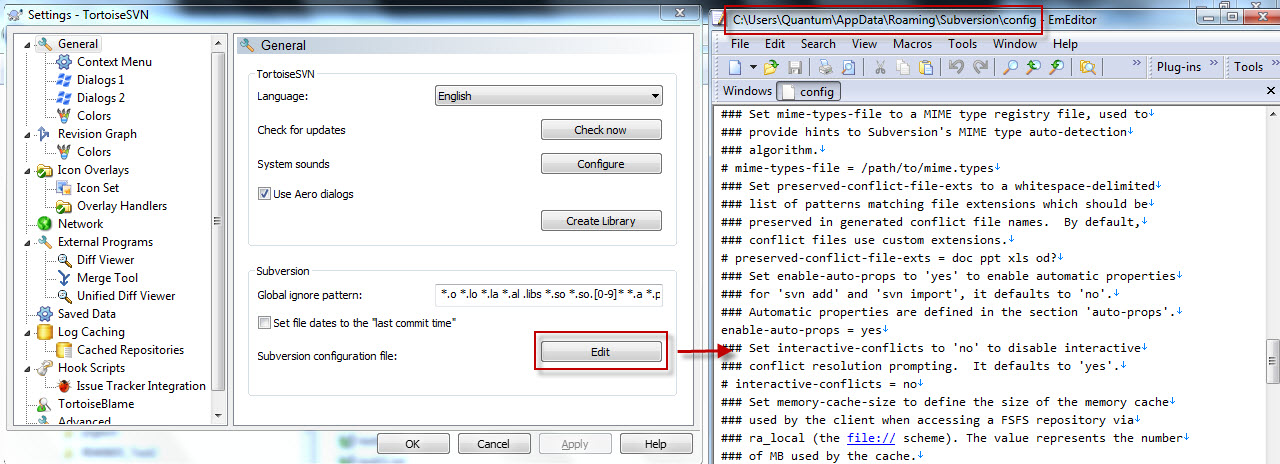Collapse the Hook Scripts tree node arrow
Screen dimensions: 1280x464
[x=28, y=368]
